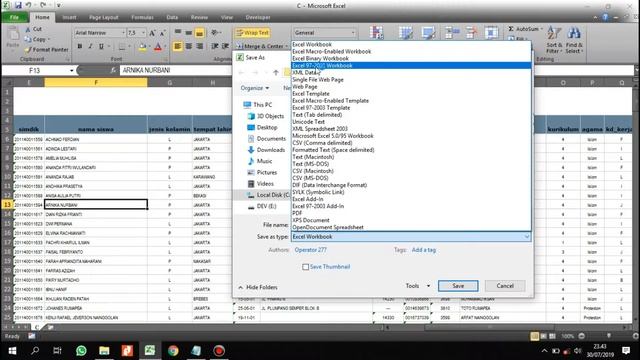
Task: Open Google Chrome from the taskbar
Action: pos(173,351)
